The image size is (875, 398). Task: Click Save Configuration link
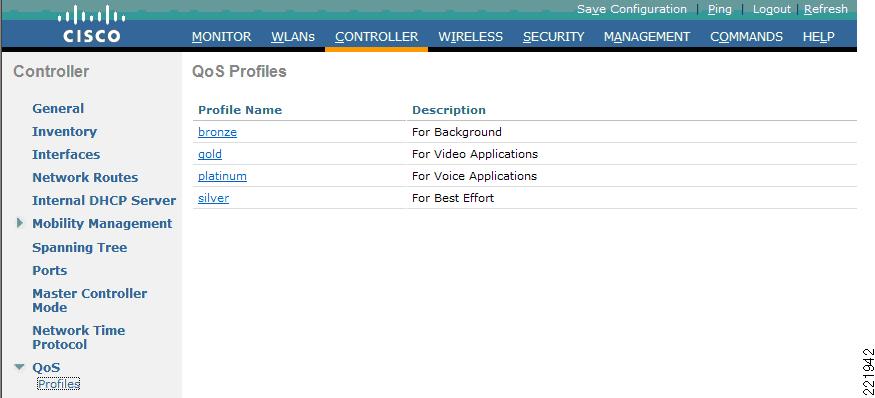(632, 9)
